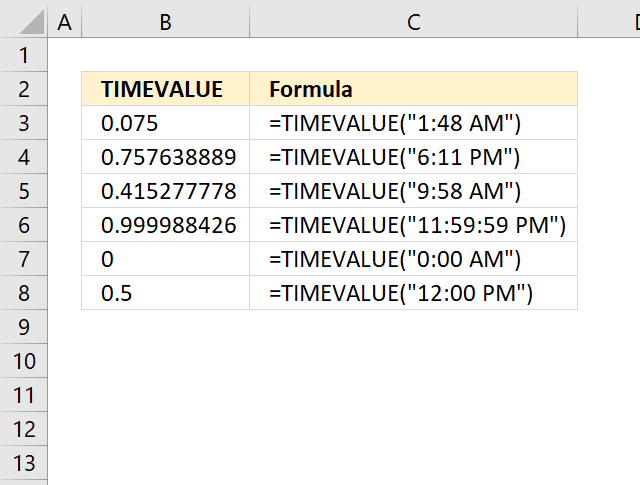Select column A header
The width and height of the screenshot is (640, 485).
(64, 22)
